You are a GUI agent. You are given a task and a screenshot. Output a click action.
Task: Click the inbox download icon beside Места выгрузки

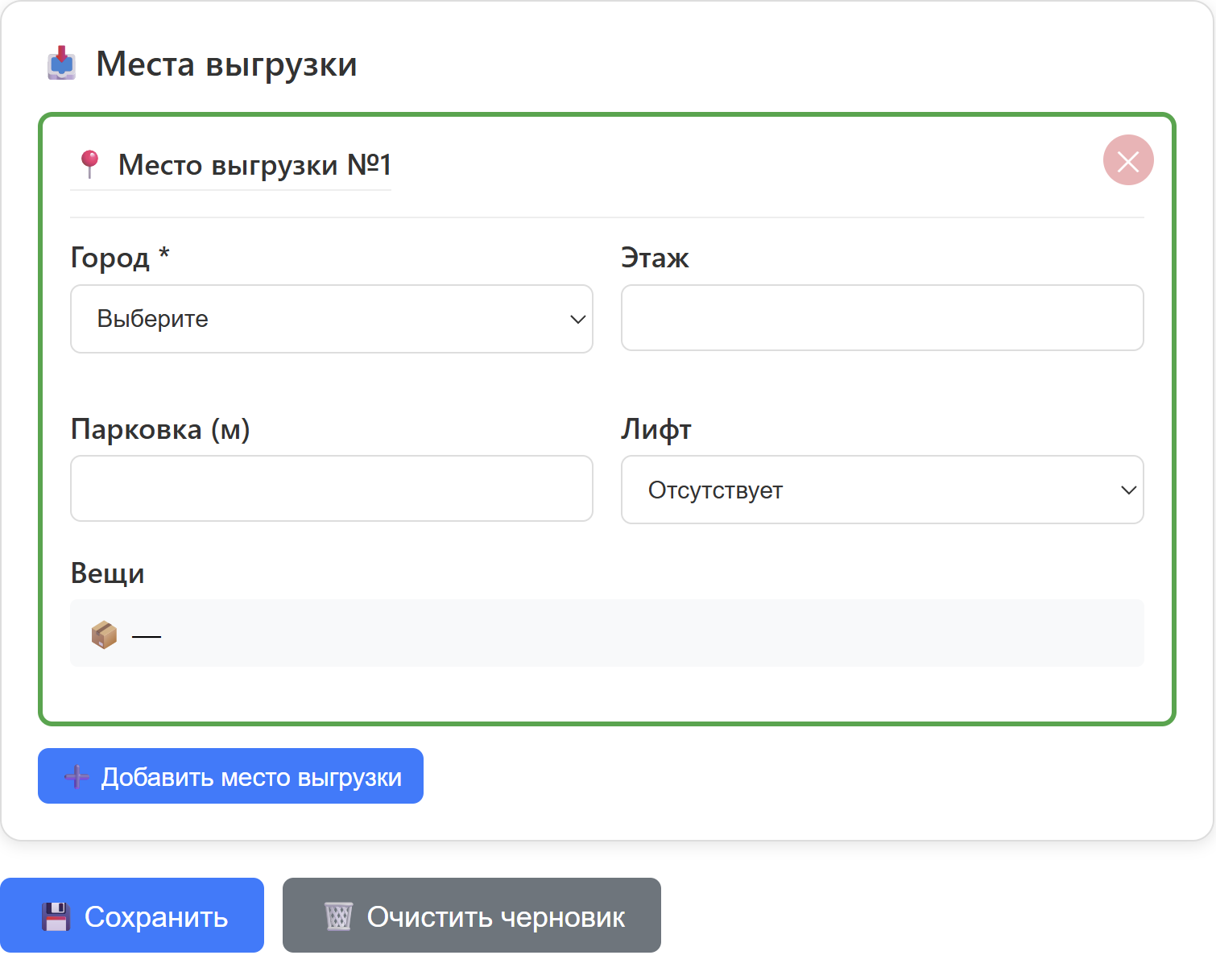tap(61, 64)
